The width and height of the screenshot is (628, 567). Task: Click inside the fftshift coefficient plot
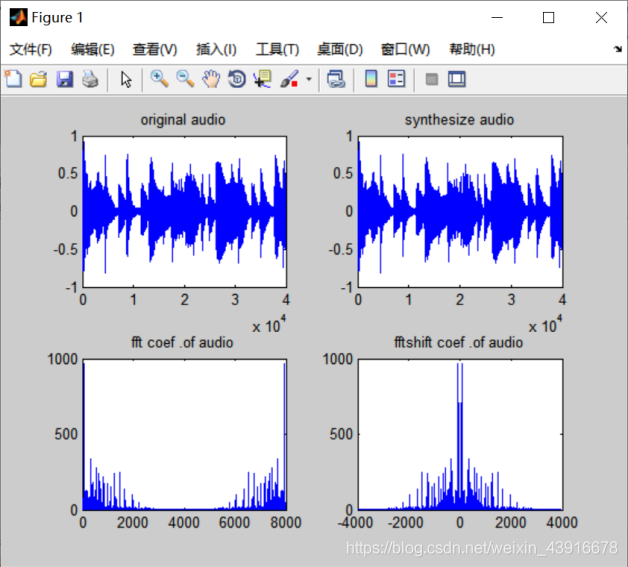click(x=461, y=434)
